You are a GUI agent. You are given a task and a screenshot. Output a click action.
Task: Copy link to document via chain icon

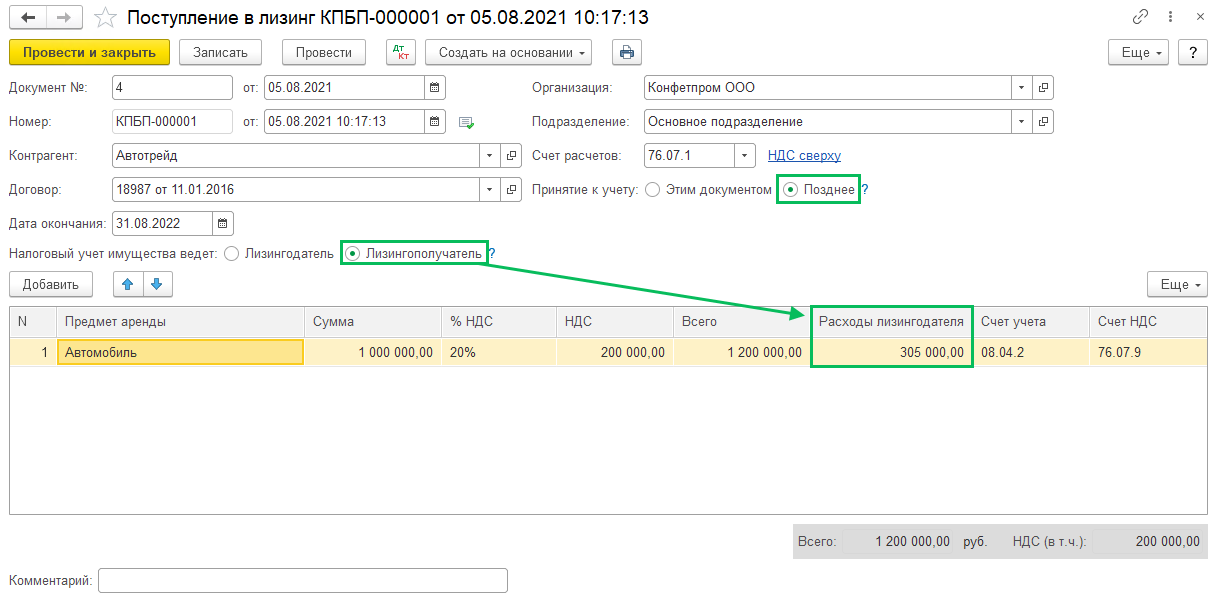[x=1140, y=17]
